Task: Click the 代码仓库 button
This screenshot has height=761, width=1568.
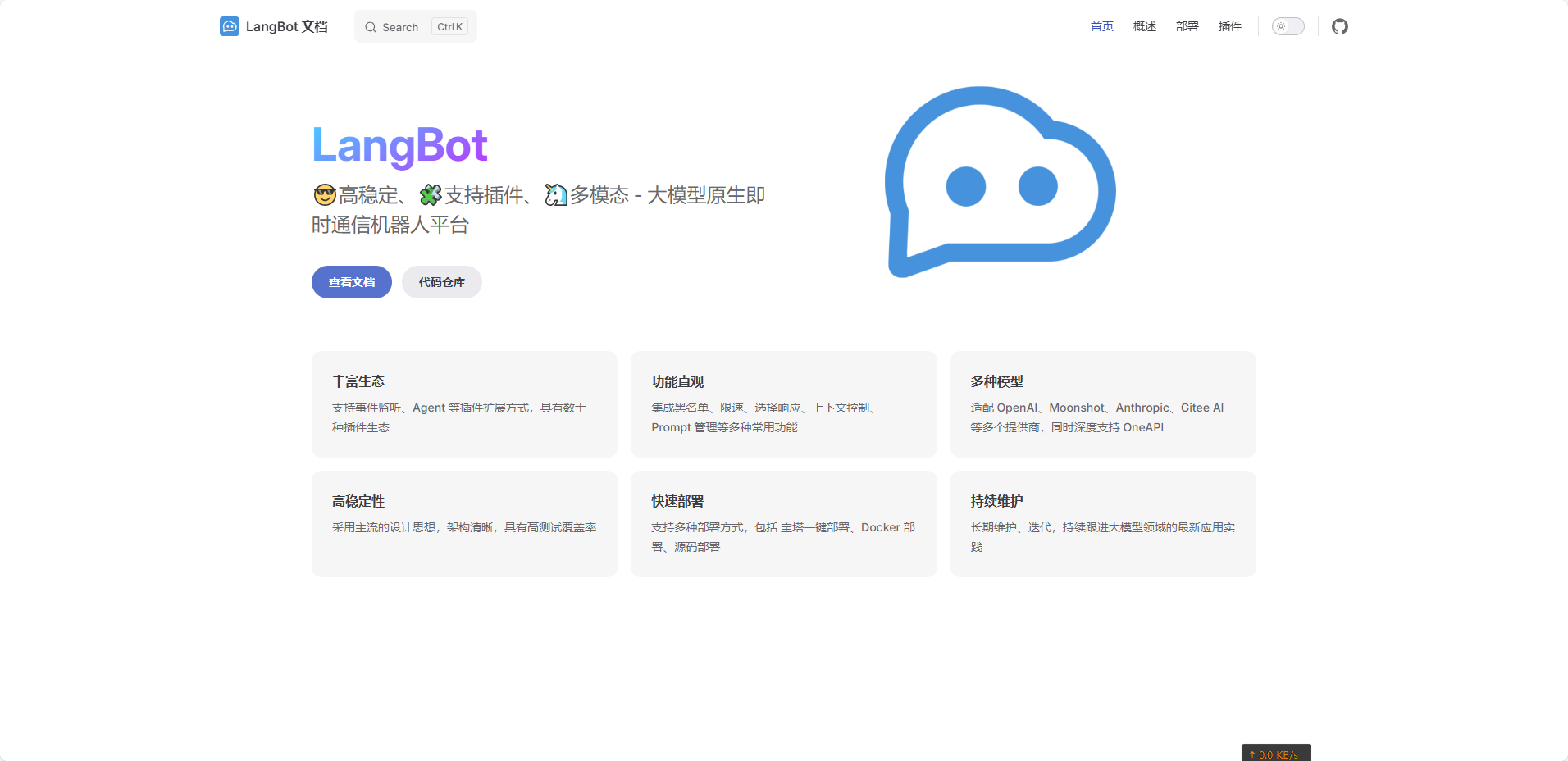Action: tap(441, 282)
